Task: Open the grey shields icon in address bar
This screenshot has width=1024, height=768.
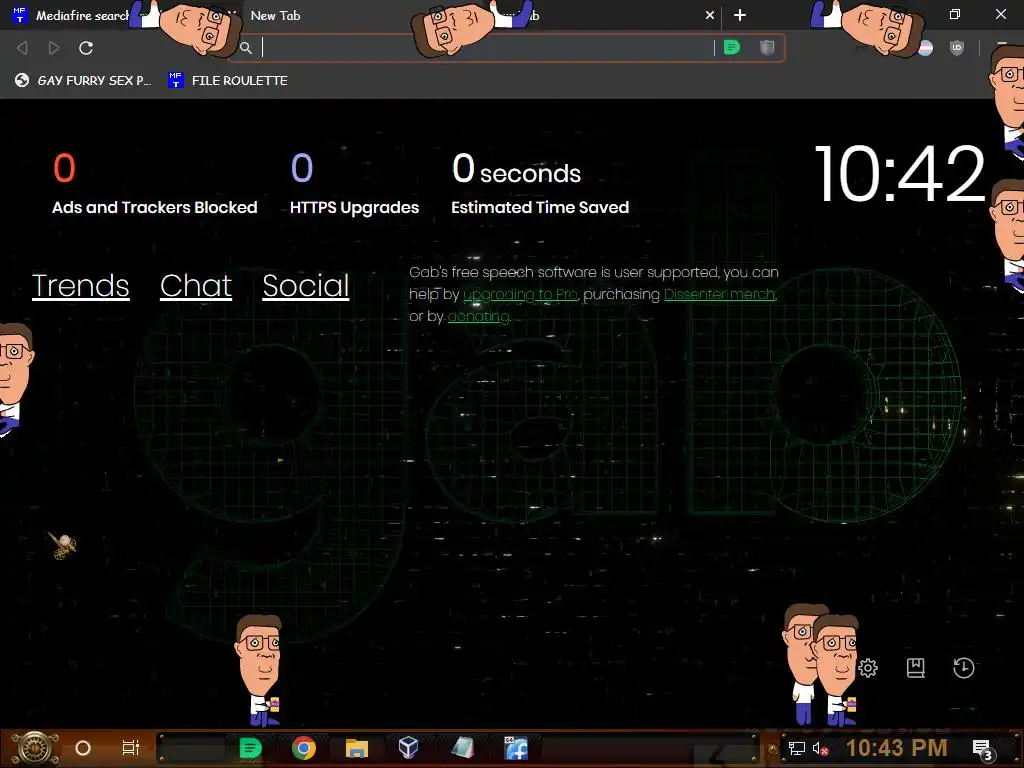Action: click(767, 48)
